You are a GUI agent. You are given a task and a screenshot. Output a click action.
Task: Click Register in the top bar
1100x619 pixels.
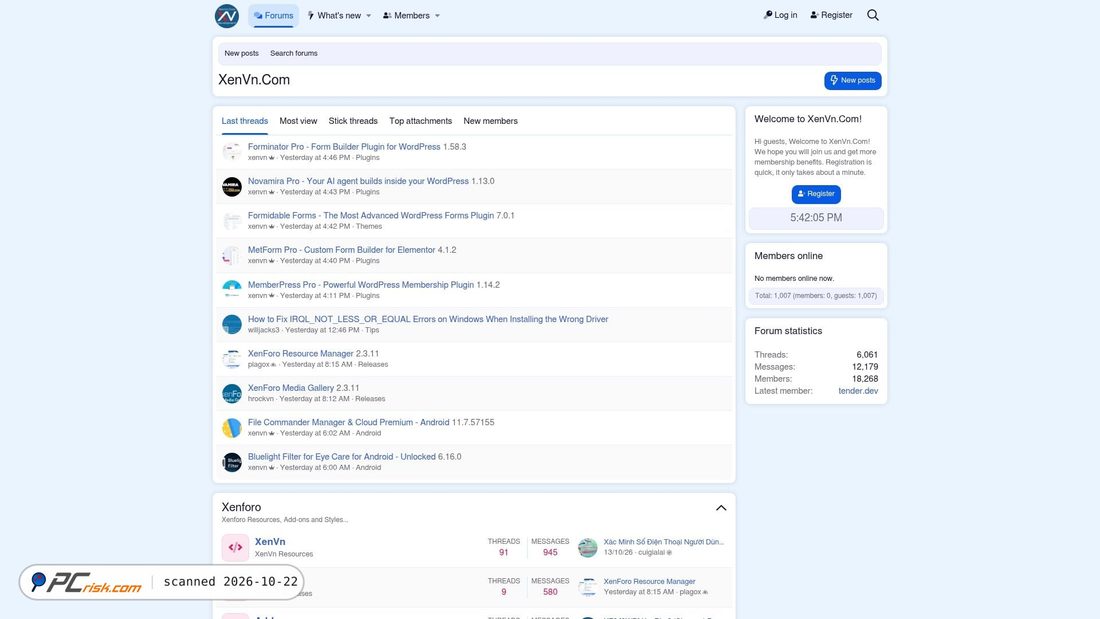(x=831, y=15)
